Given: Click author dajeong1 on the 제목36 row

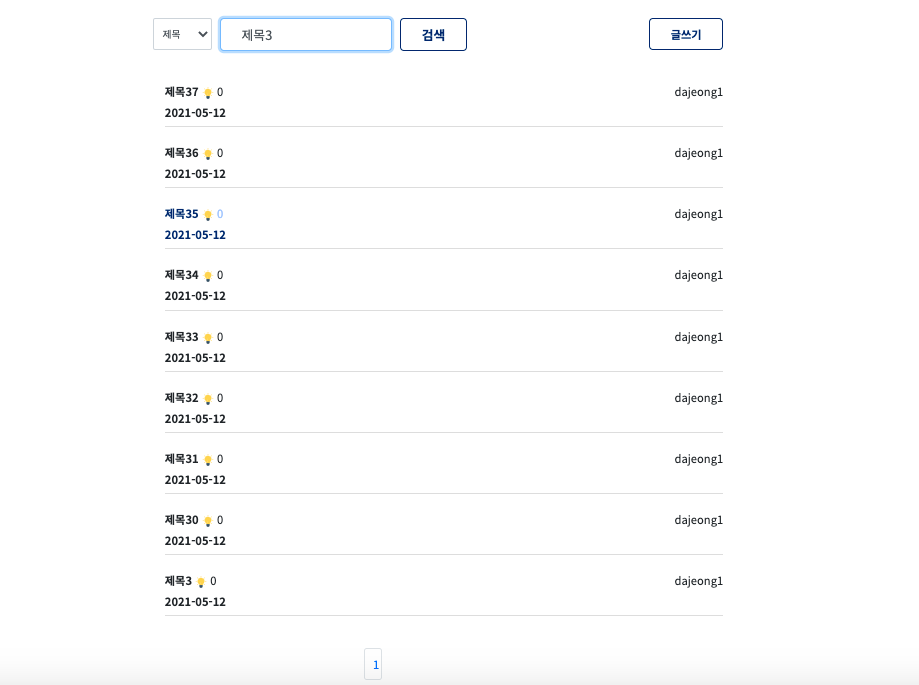Looking at the screenshot, I should [698, 153].
